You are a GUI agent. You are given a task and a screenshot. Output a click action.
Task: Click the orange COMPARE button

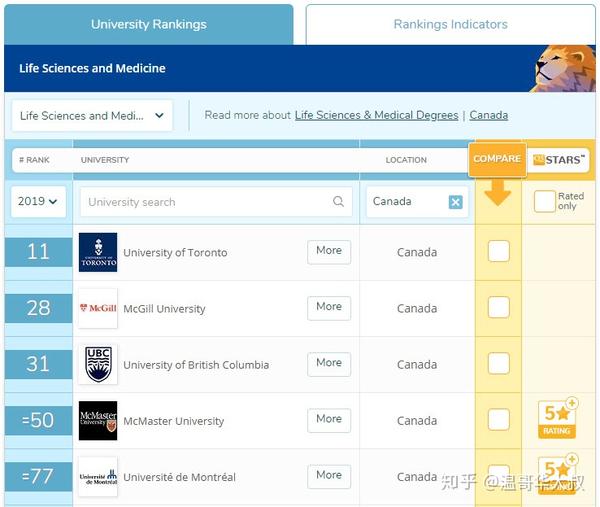[497, 159]
